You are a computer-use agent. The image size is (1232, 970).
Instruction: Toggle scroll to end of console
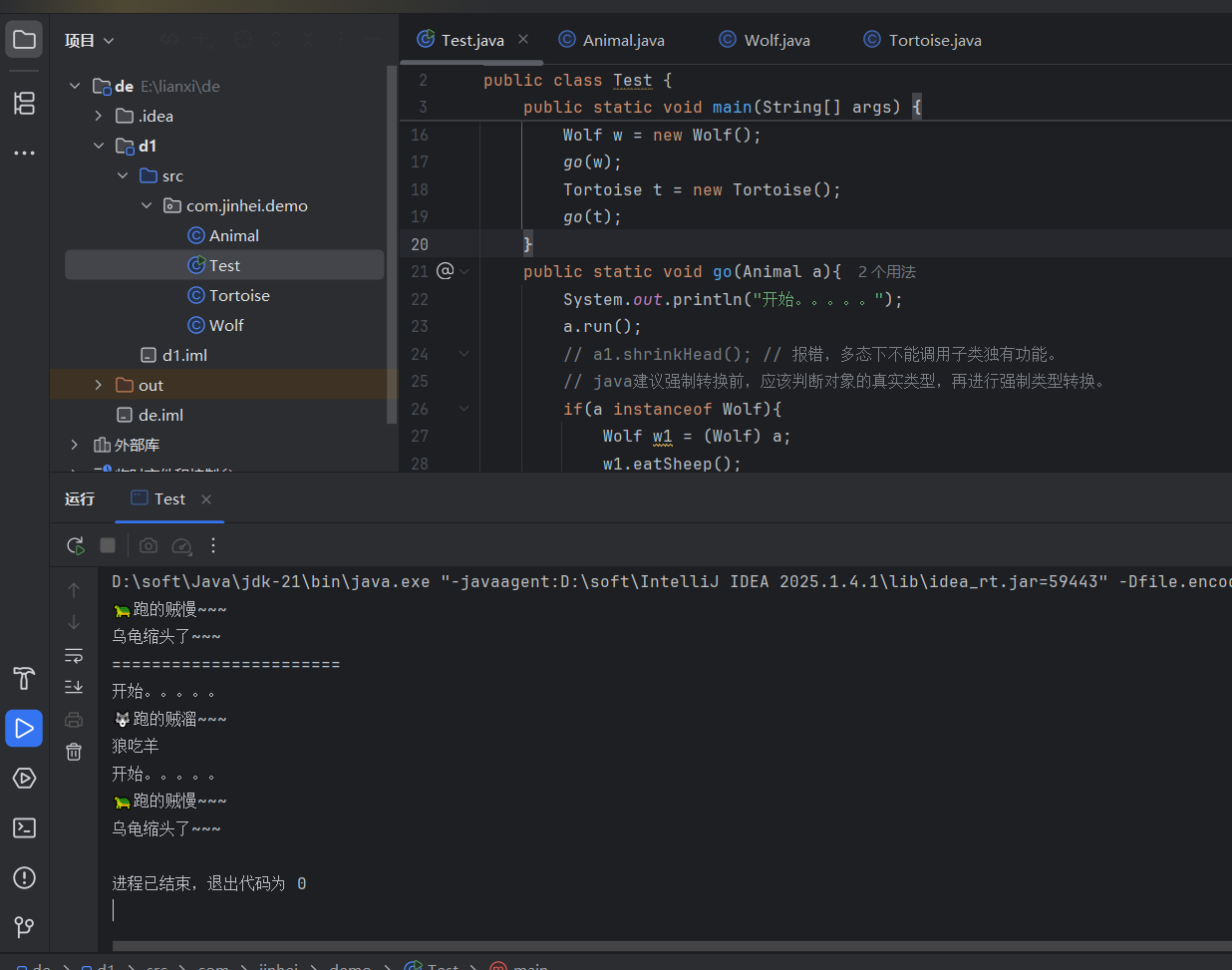pyautogui.click(x=74, y=687)
